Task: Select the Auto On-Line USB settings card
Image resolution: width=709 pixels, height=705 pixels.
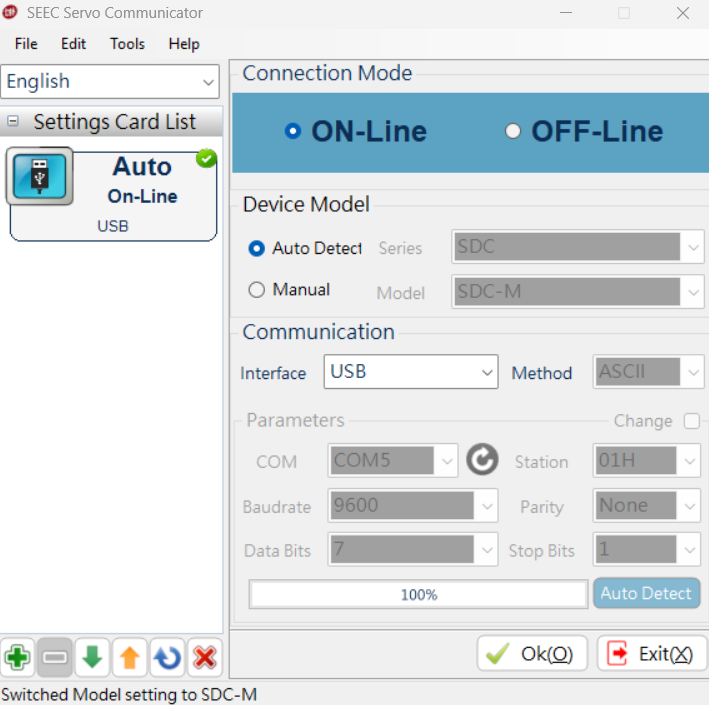Action: pos(113,194)
